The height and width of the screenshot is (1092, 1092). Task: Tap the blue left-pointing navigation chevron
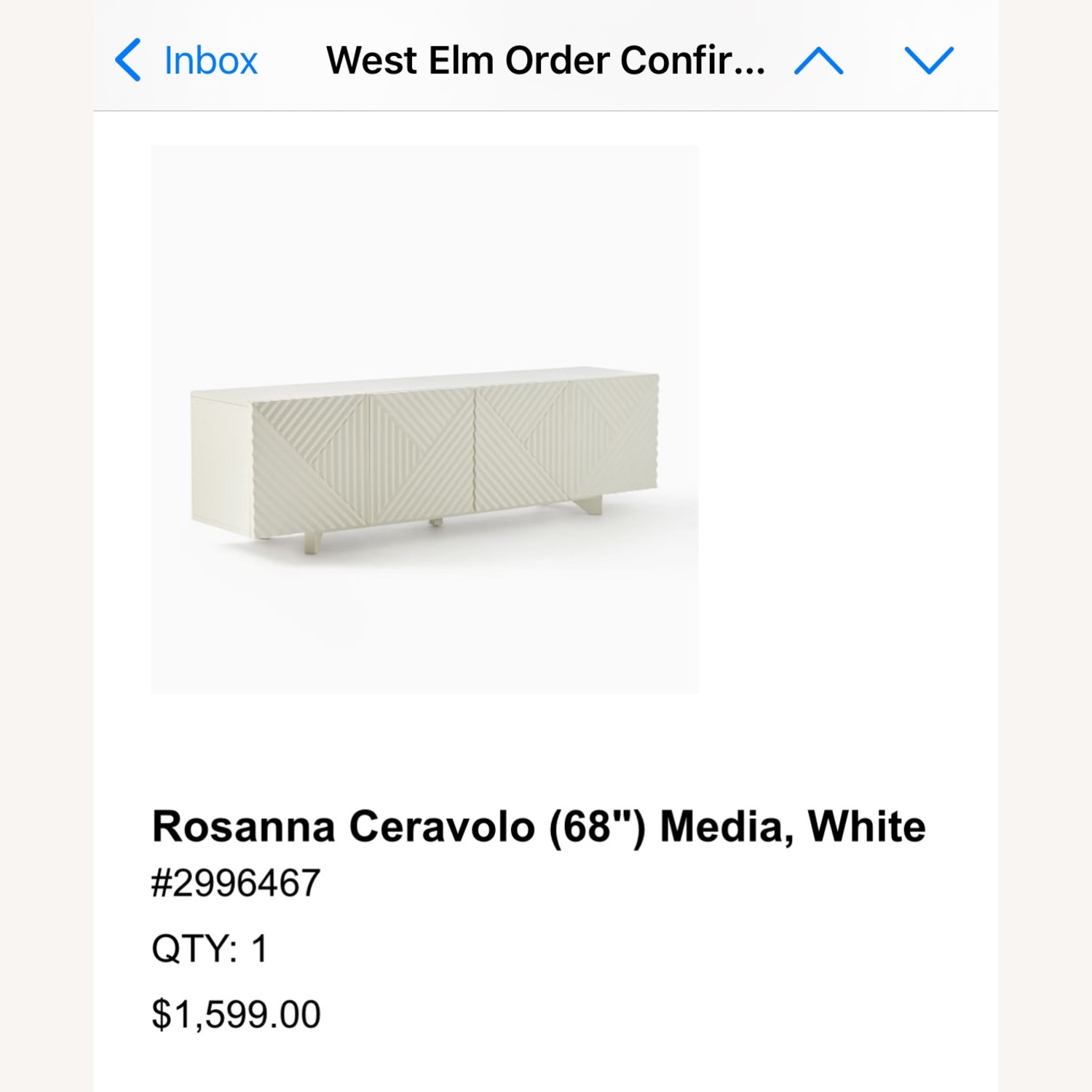[x=130, y=60]
